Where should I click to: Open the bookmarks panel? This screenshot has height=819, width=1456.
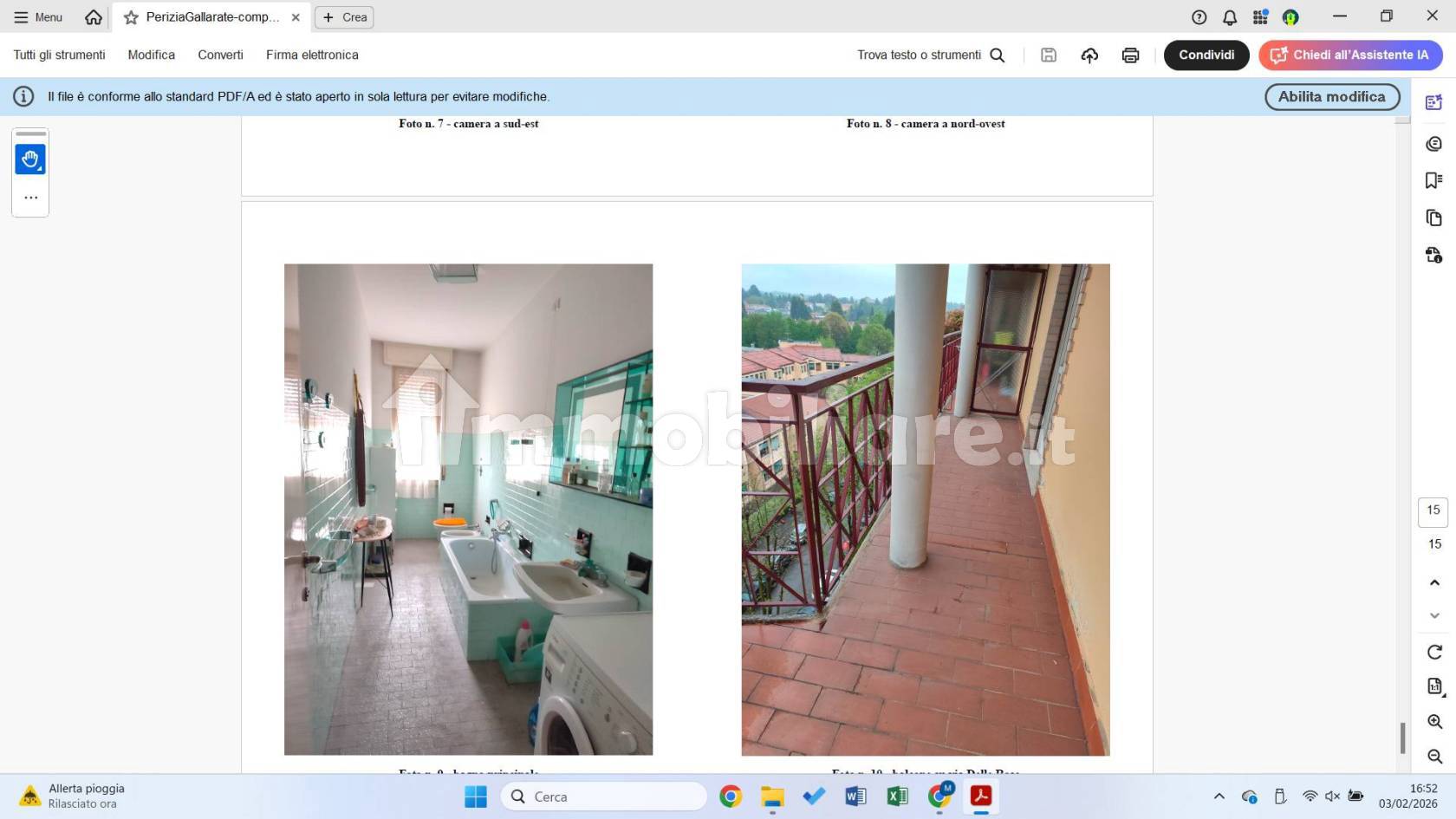pos(1434,179)
